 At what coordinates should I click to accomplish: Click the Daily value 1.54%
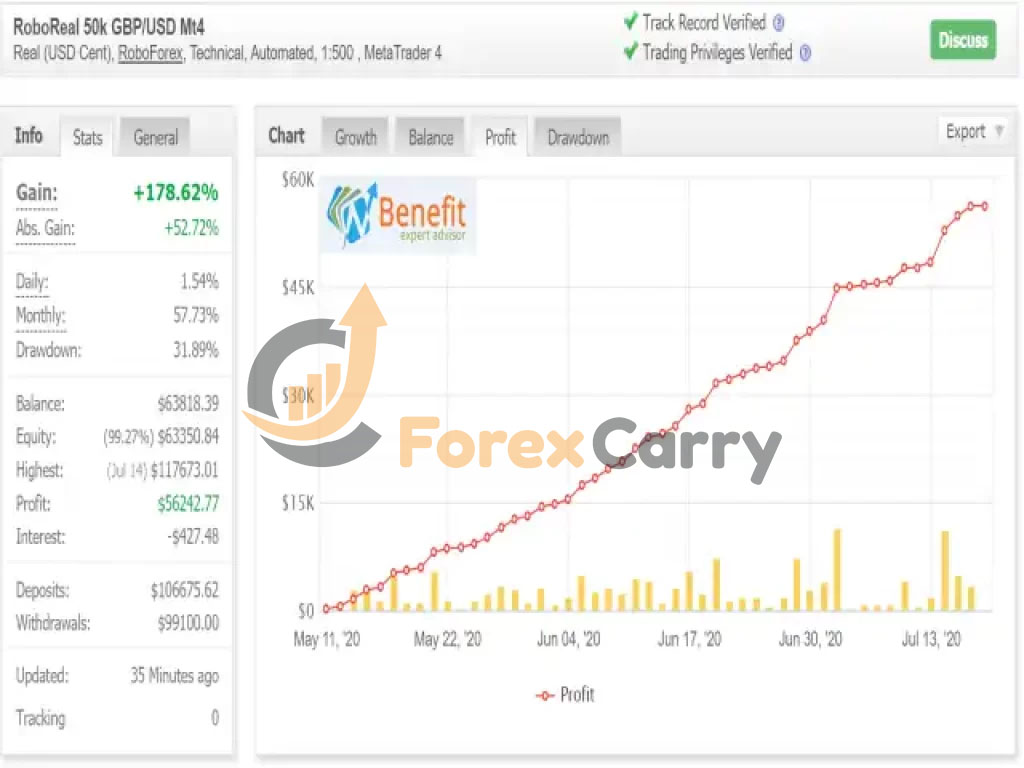199,281
